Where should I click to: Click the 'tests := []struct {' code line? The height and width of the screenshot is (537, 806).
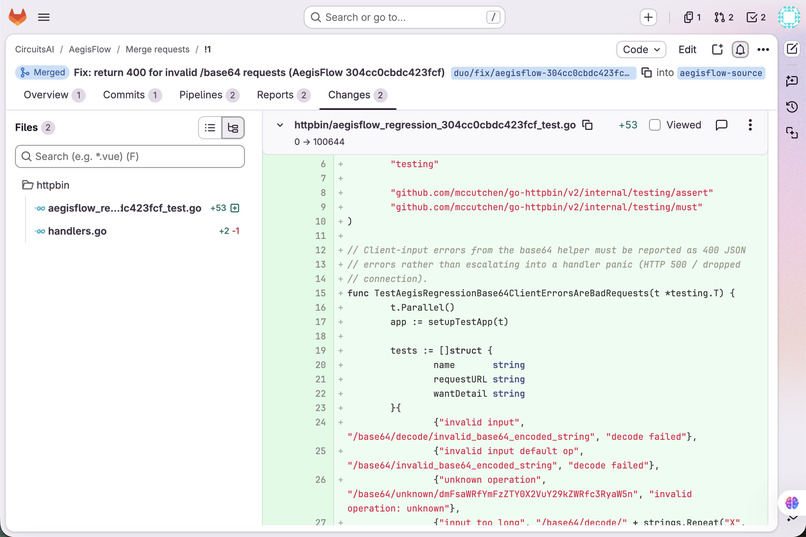coord(441,350)
